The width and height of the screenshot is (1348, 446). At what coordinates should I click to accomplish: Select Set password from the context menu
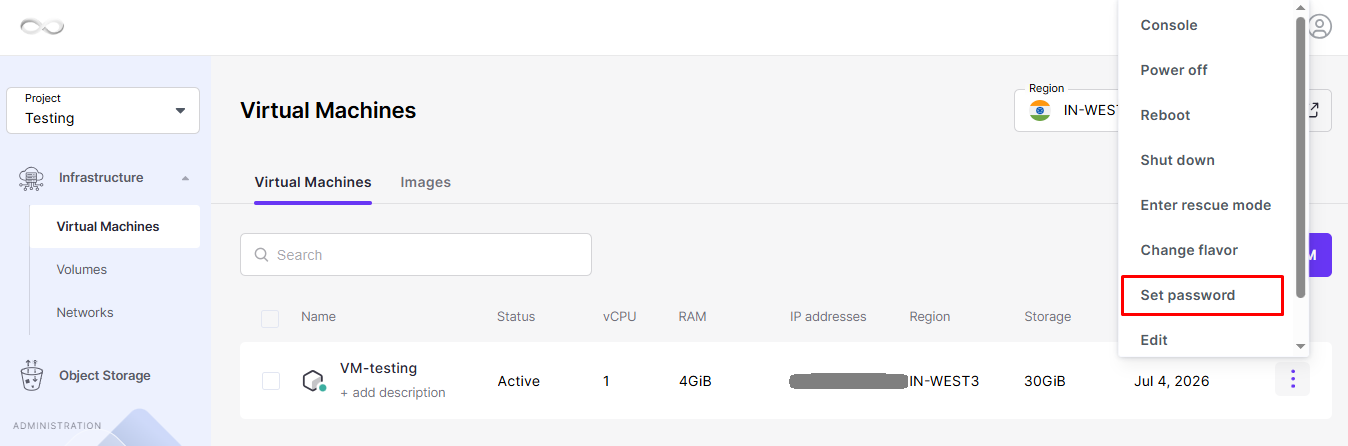pyautogui.click(x=1202, y=295)
